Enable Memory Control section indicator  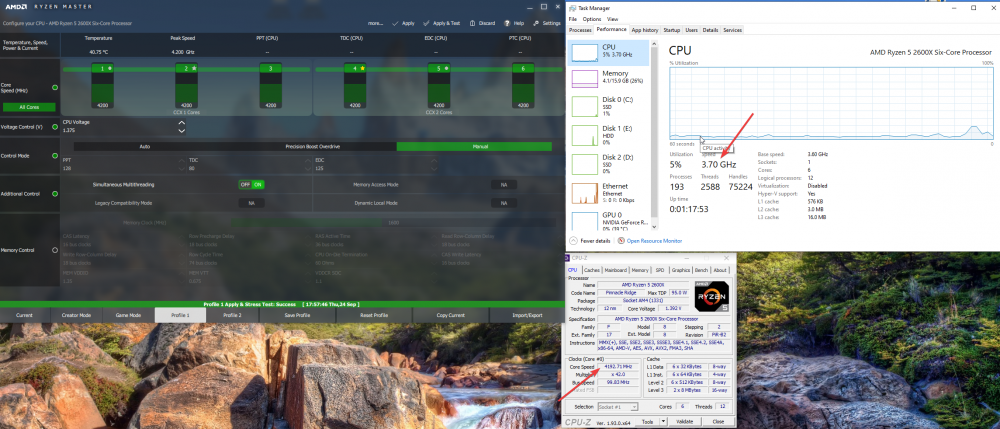tap(55, 251)
